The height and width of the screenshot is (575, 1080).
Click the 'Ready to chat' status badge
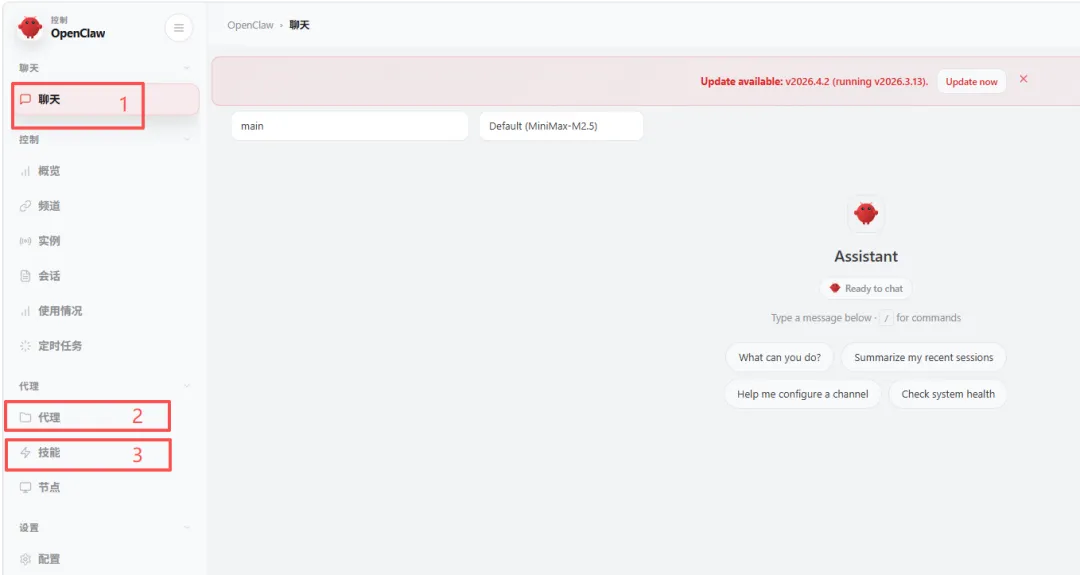(x=866, y=289)
